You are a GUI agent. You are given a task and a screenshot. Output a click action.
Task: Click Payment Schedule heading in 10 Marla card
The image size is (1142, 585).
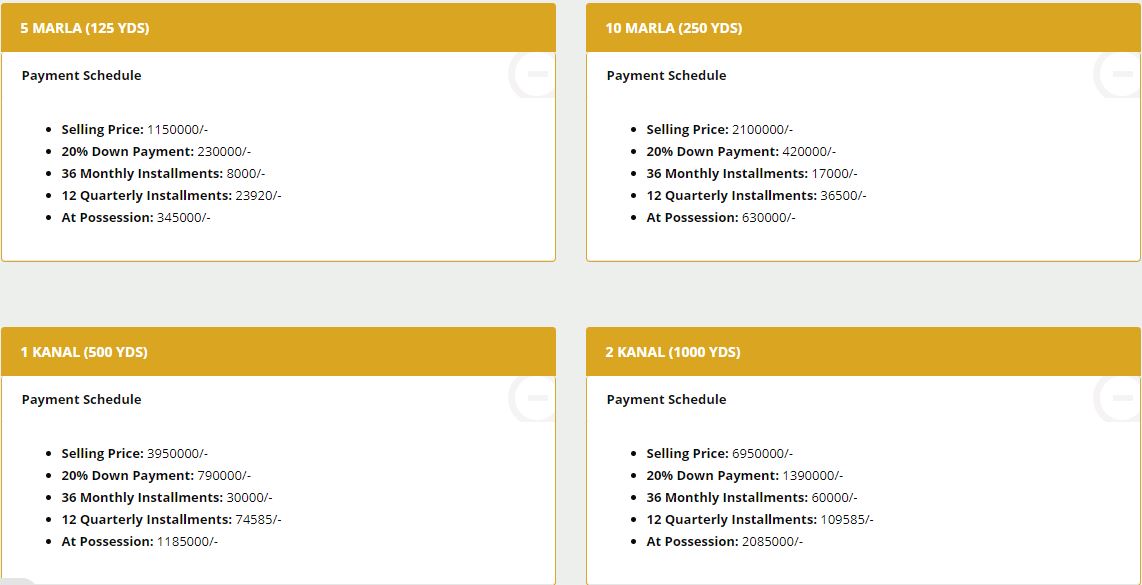coord(667,76)
